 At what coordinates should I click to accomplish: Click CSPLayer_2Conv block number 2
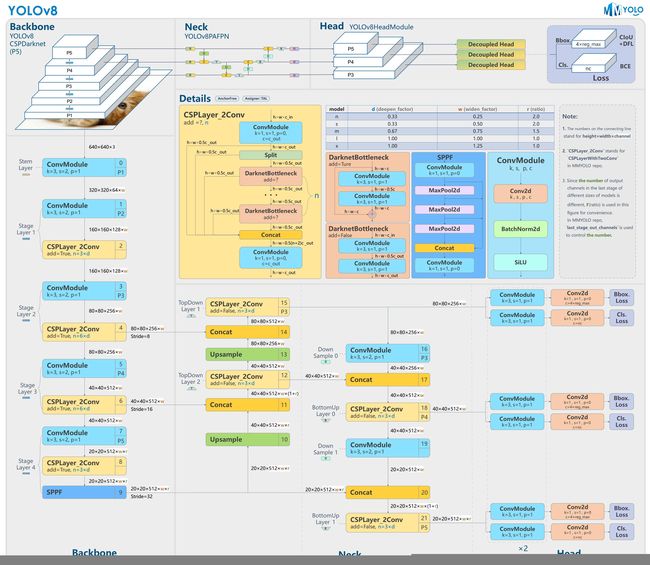click(x=84, y=250)
